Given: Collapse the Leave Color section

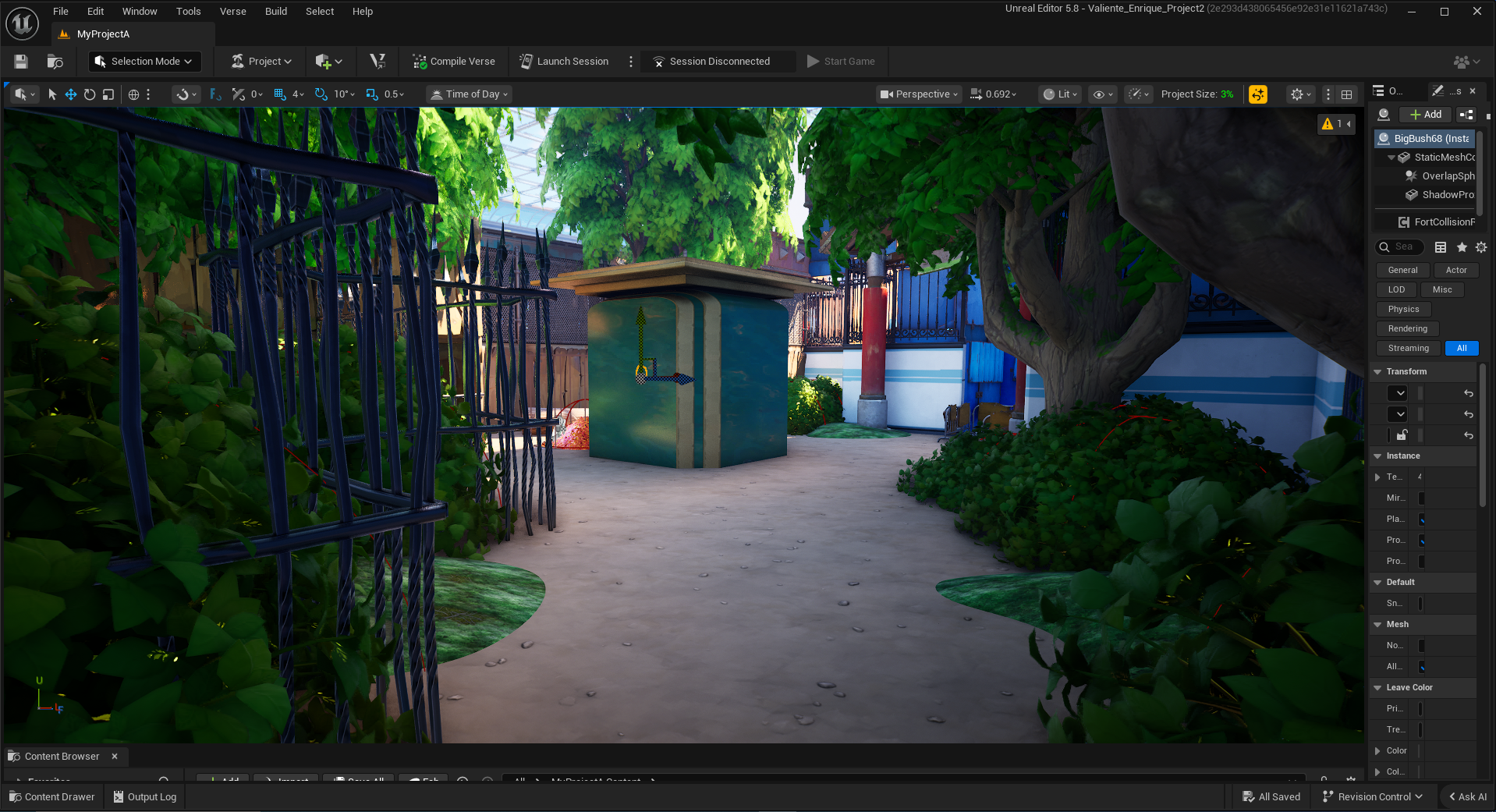Looking at the screenshot, I should pyautogui.click(x=1378, y=688).
